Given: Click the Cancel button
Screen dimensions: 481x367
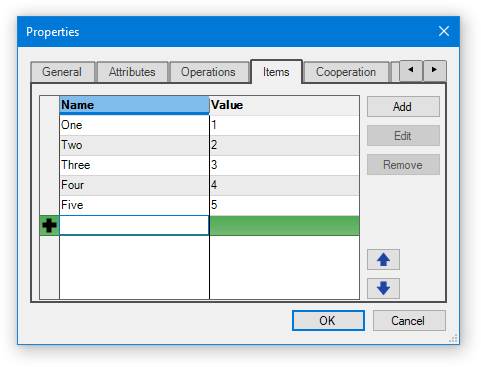Looking at the screenshot, I should pyautogui.click(x=409, y=321).
